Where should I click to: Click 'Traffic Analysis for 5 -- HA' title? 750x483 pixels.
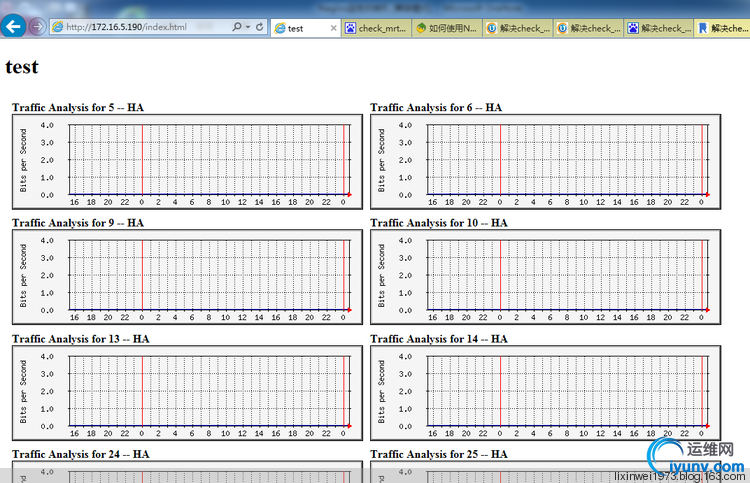78,108
